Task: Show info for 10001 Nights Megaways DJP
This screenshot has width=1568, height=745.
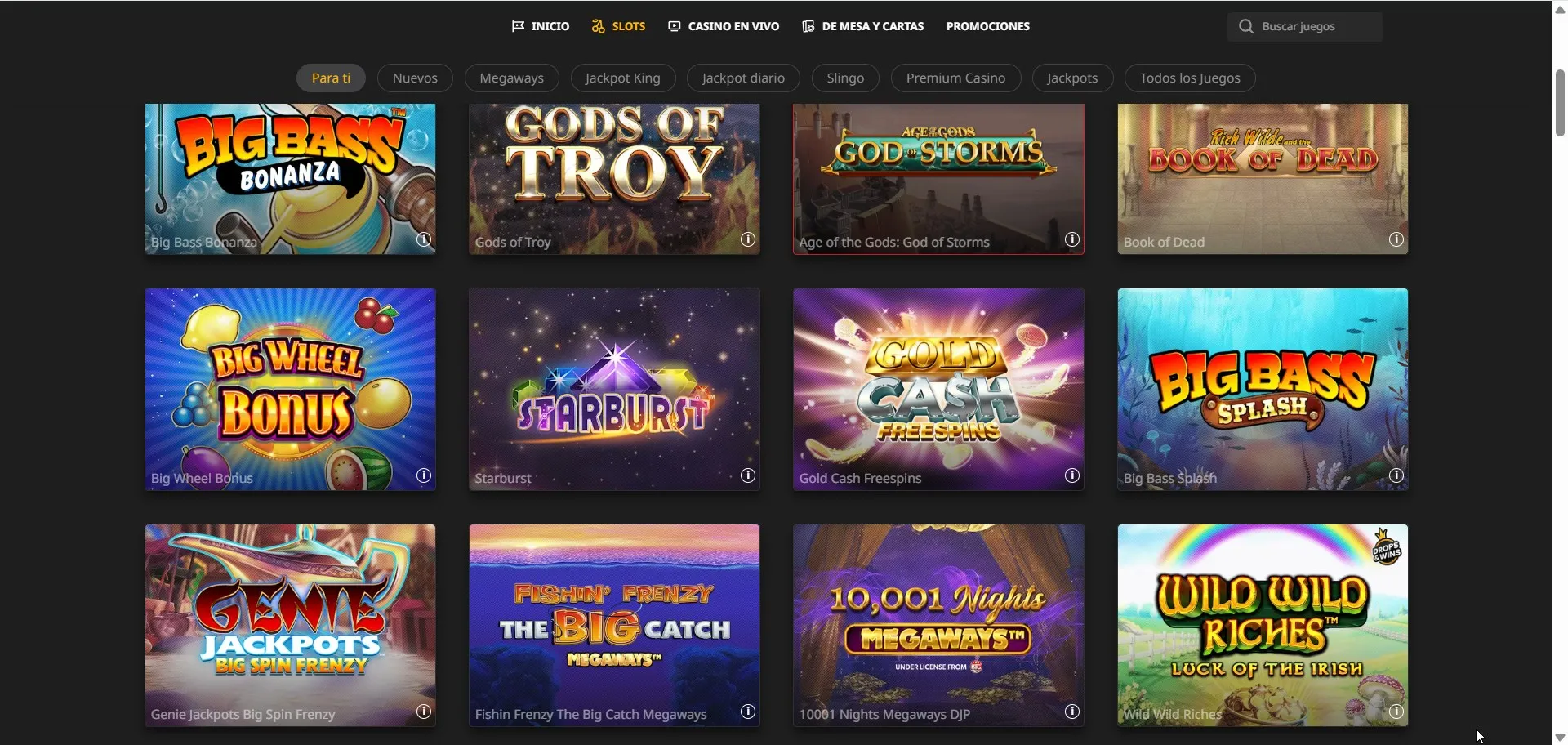Action: click(1072, 712)
